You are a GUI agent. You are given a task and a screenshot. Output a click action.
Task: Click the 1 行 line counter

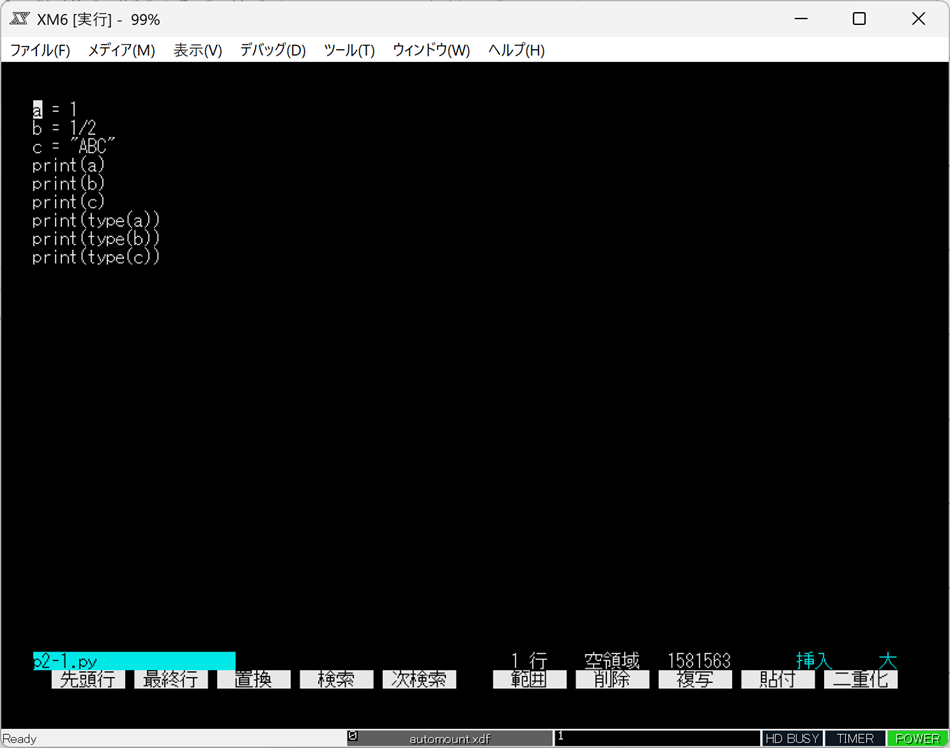[529, 661]
